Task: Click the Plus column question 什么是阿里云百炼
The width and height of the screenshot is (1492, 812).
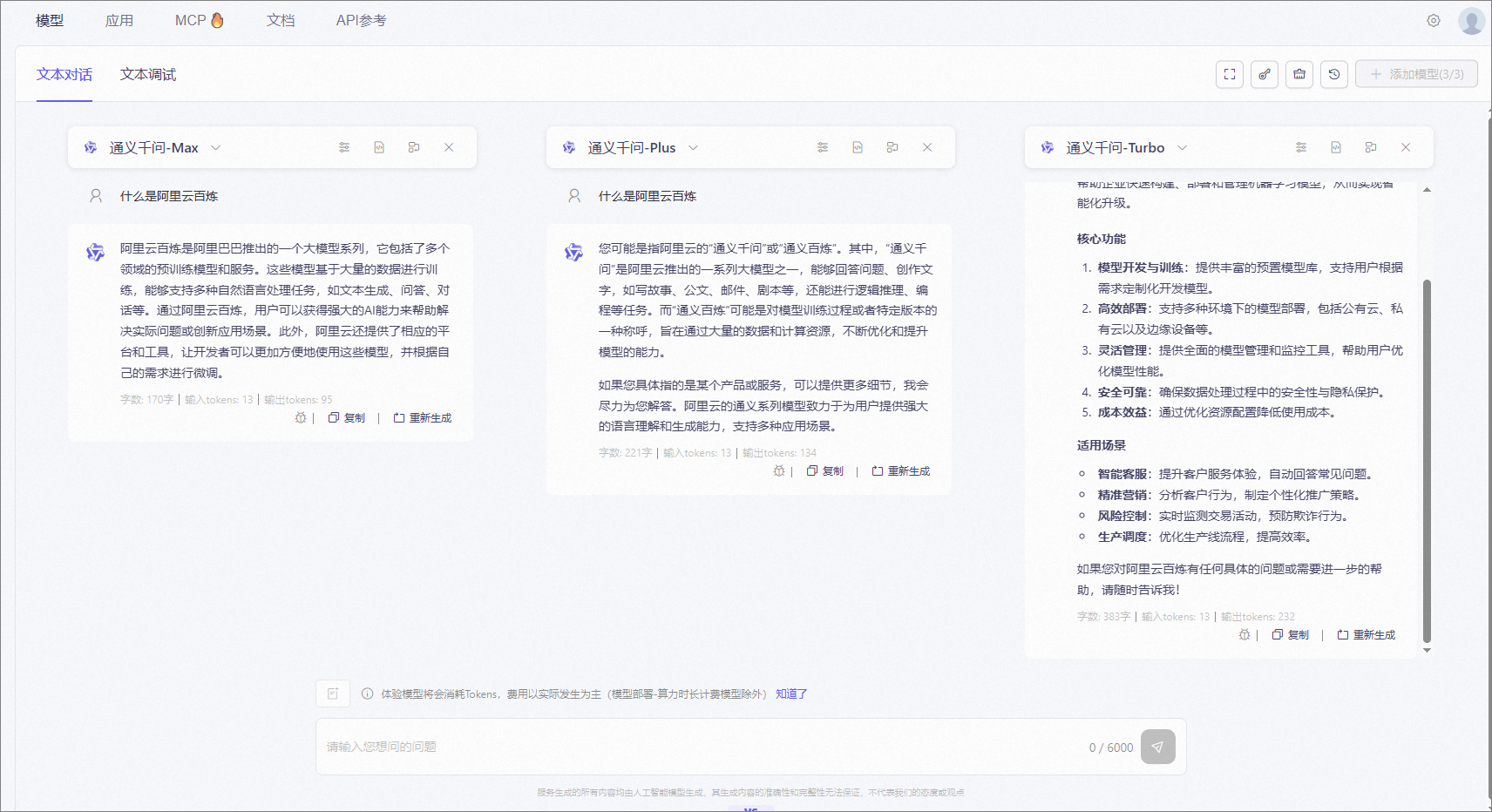Action: (x=648, y=197)
